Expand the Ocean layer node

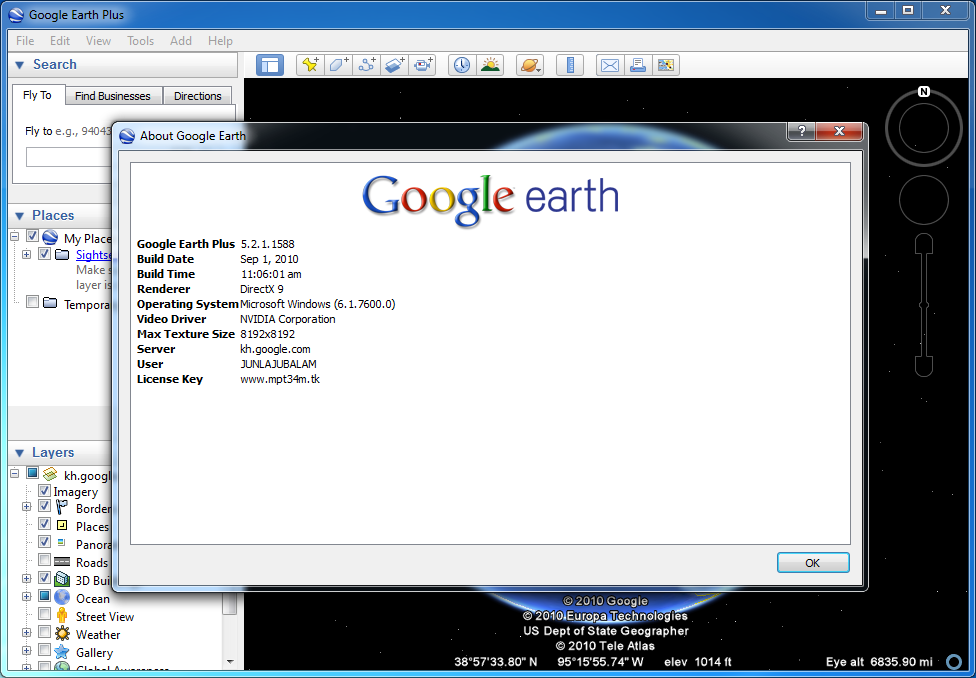tap(26, 597)
